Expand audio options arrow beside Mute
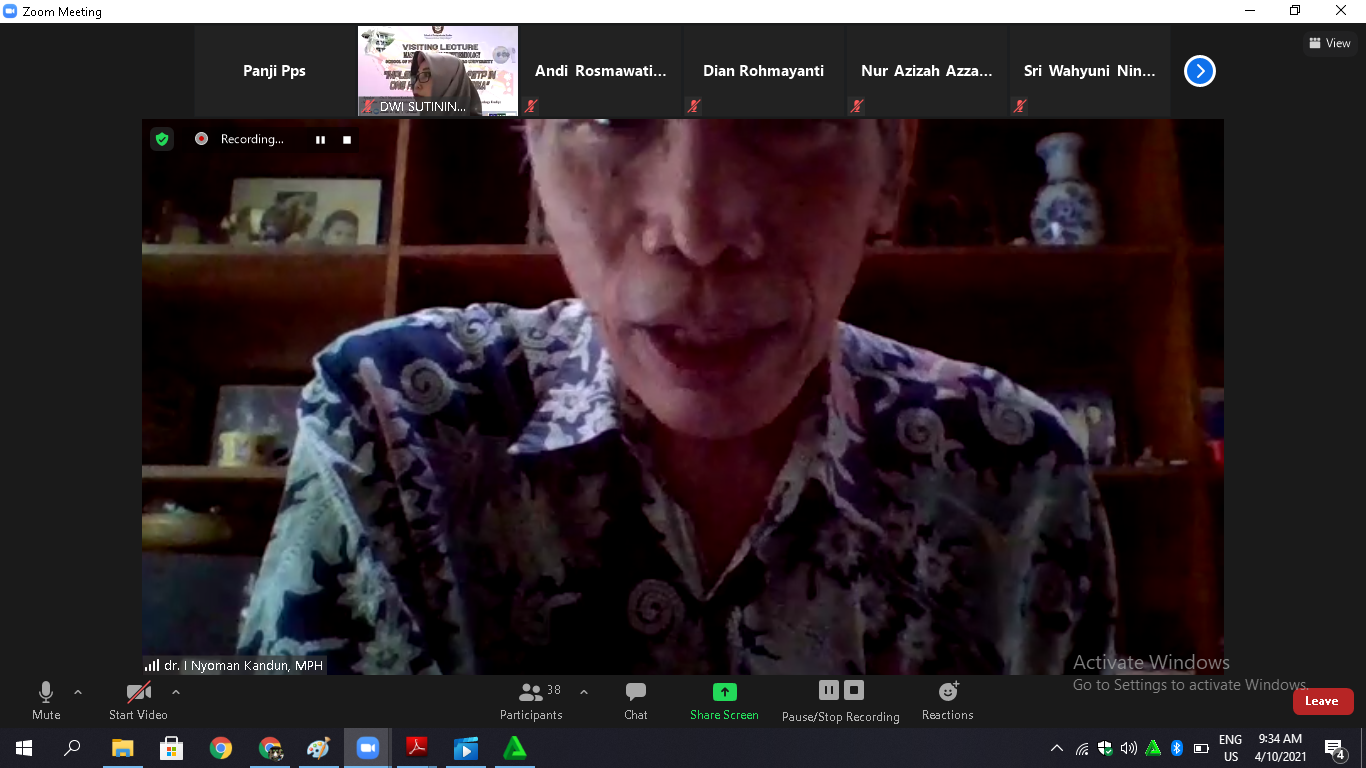This screenshot has width=1366, height=768. point(78,692)
